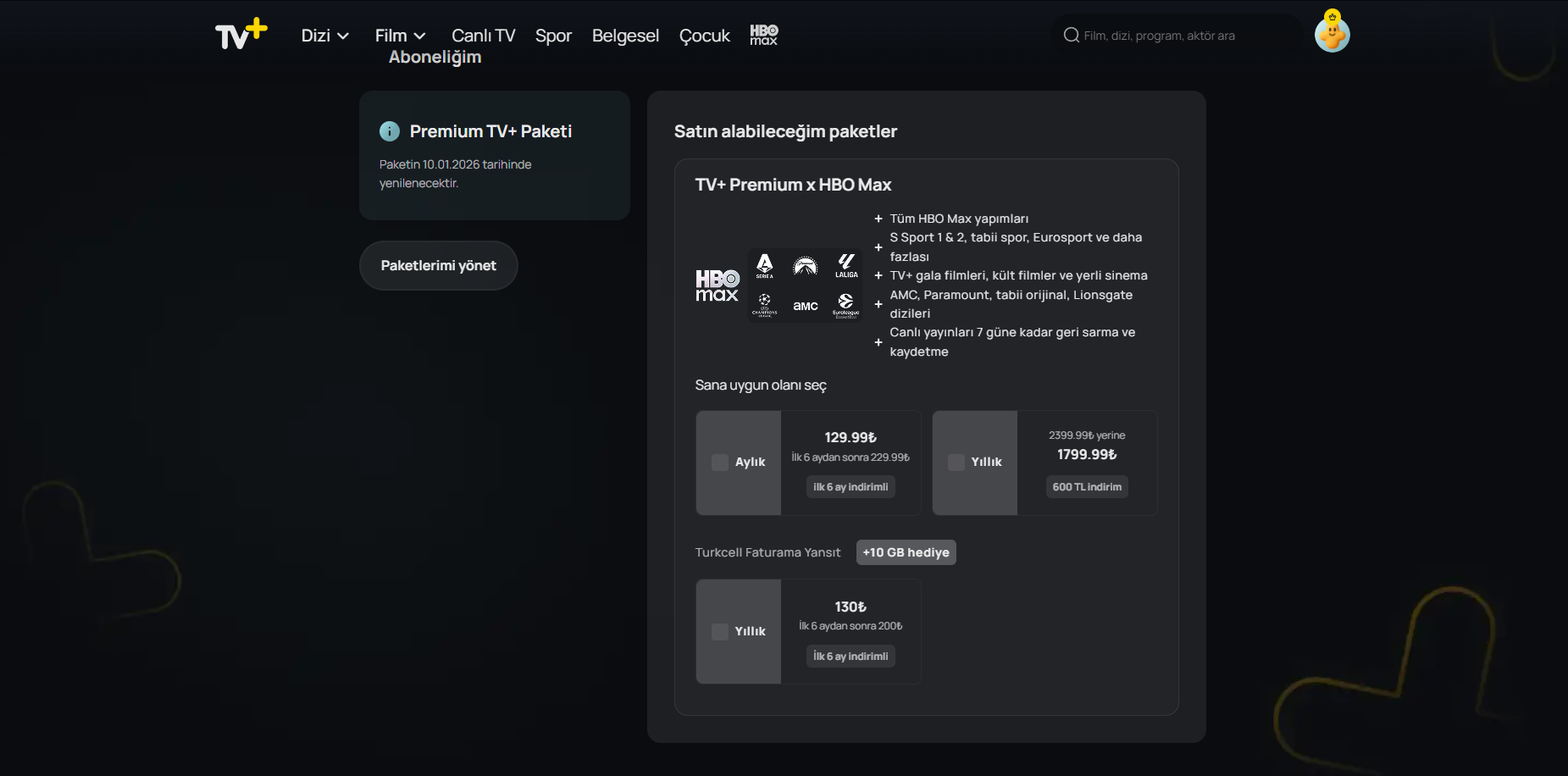Image resolution: width=1568 pixels, height=776 pixels.
Task: Click the 130₺ price
Action: (850, 607)
